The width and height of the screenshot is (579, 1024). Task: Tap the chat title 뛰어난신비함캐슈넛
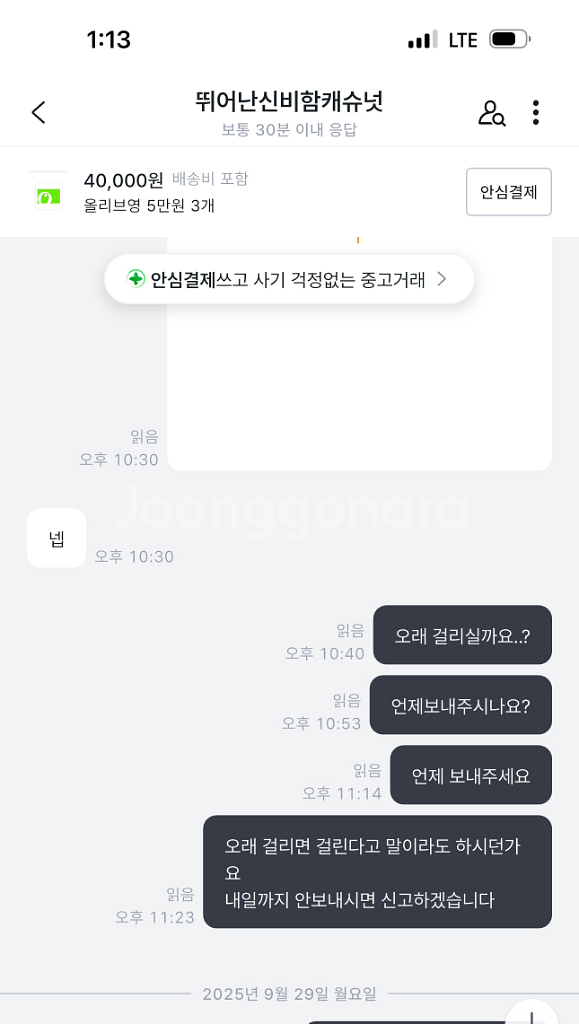point(289,100)
